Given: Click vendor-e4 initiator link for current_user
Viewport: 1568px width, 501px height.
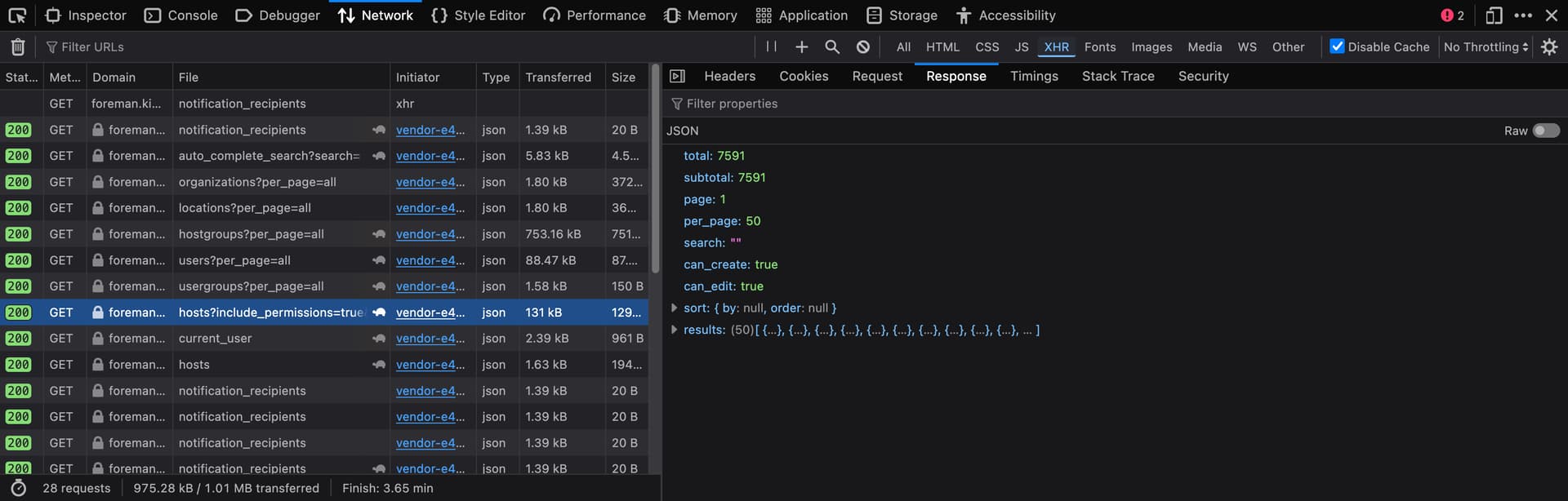Looking at the screenshot, I should [x=430, y=339].
